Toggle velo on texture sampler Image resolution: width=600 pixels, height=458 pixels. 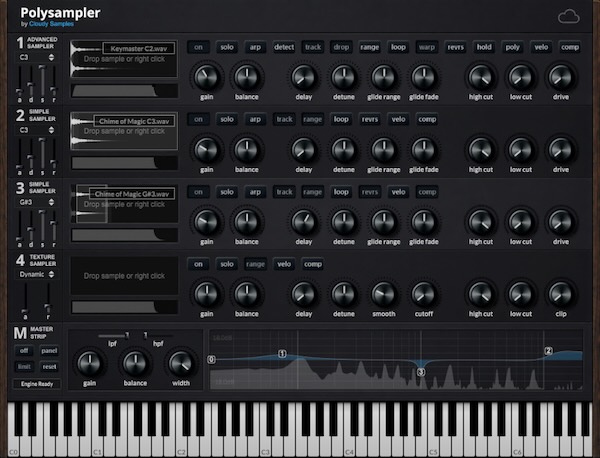point(284,264)
